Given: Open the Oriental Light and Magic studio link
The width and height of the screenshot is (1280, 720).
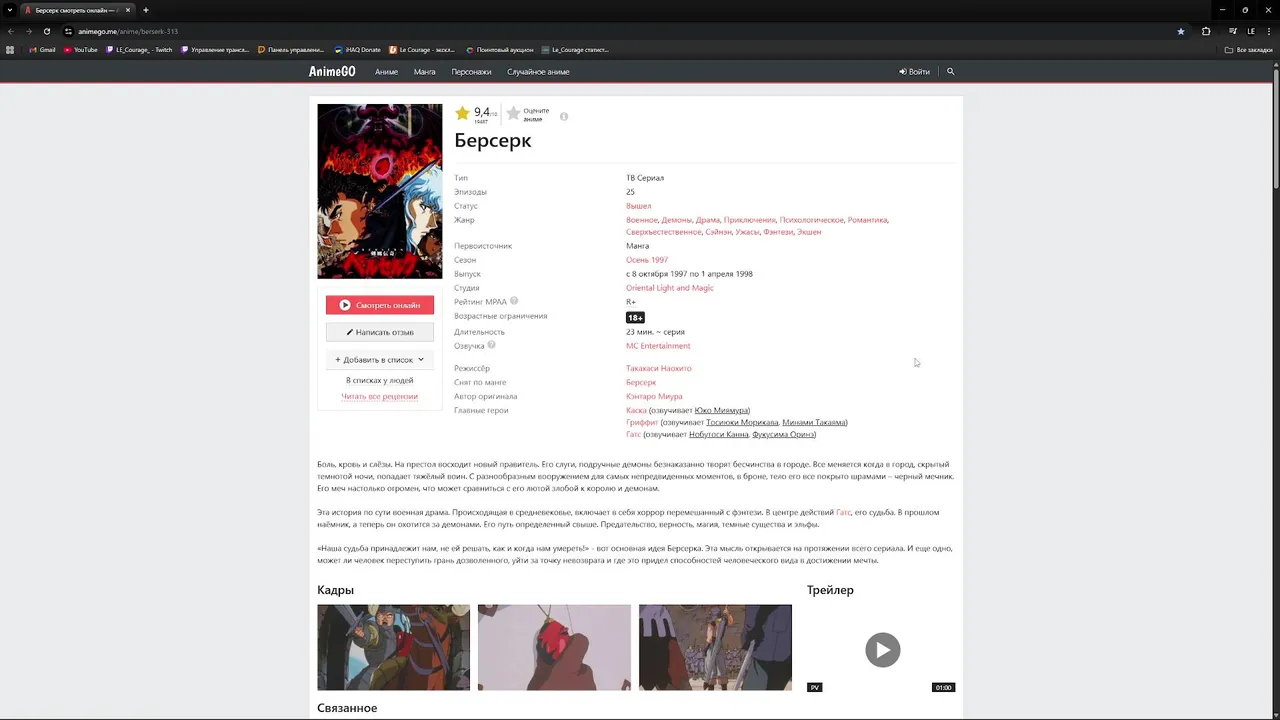Looking at the screenshot, I should coord(670,288).
